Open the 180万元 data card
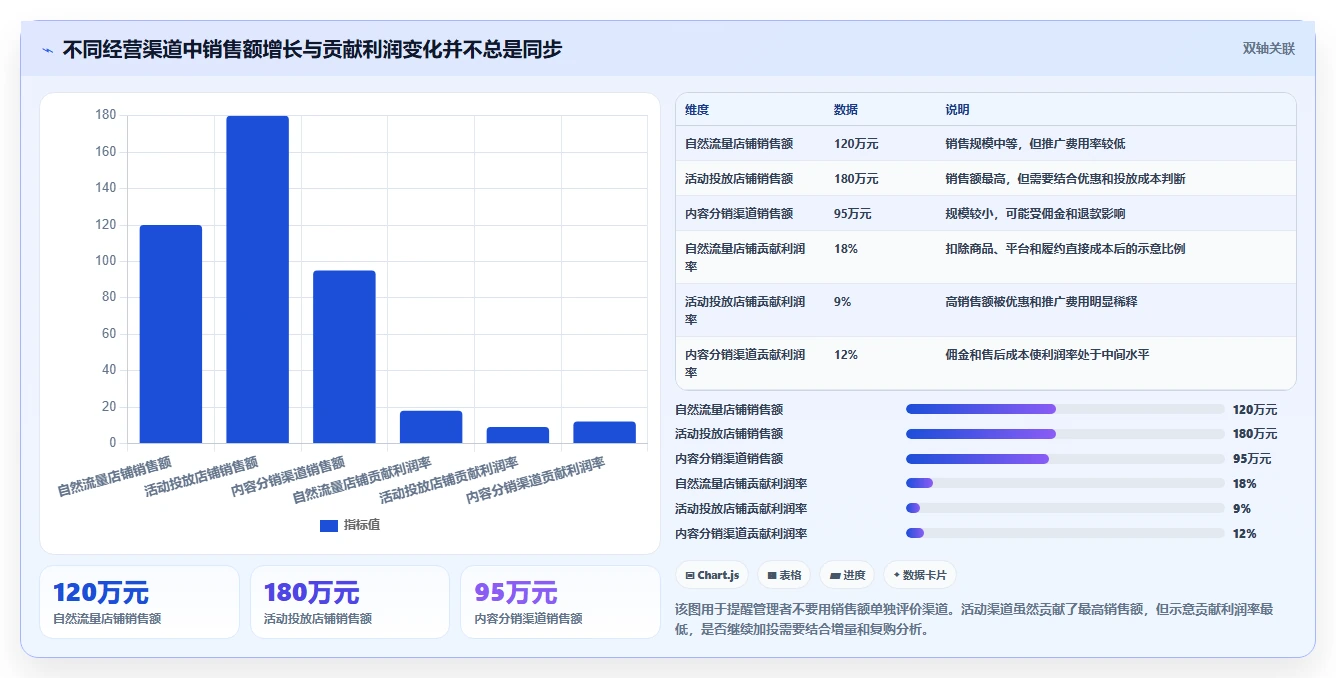The image size is (1336, 678). (x=350, y=602)
